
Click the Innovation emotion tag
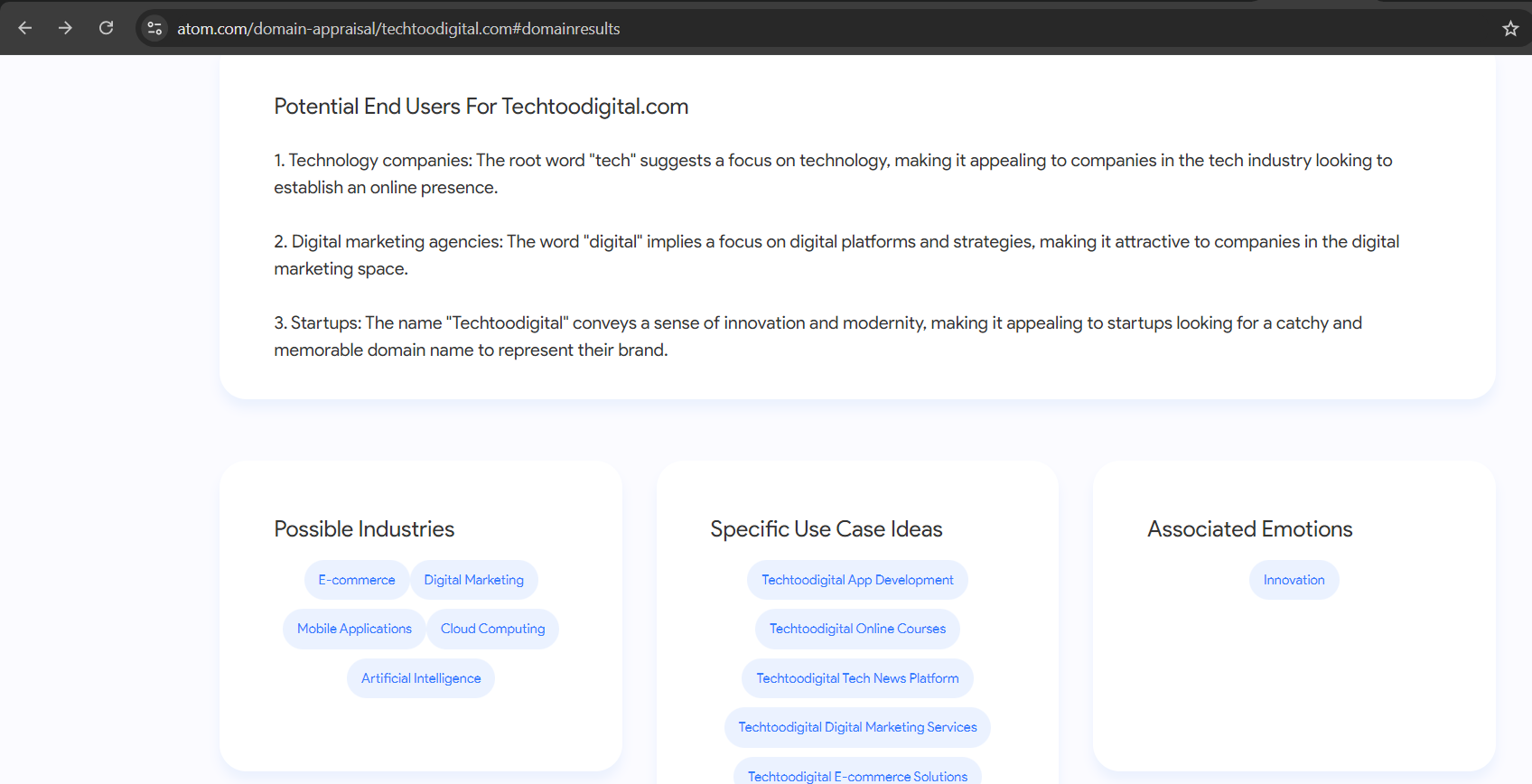[1294, 580]
